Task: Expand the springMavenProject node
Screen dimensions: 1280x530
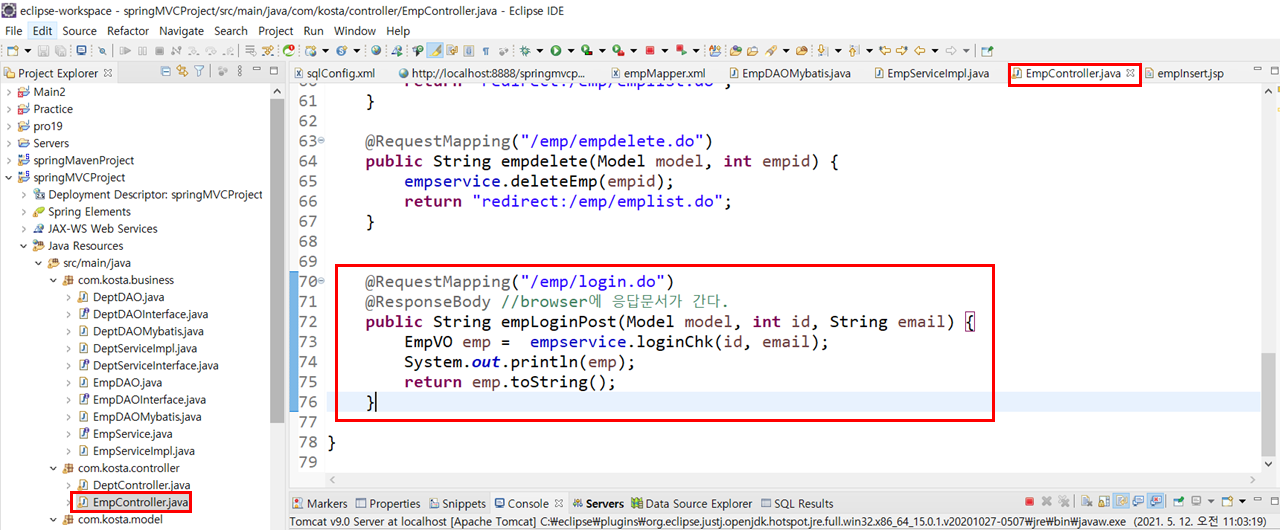Action: (9, 160)
